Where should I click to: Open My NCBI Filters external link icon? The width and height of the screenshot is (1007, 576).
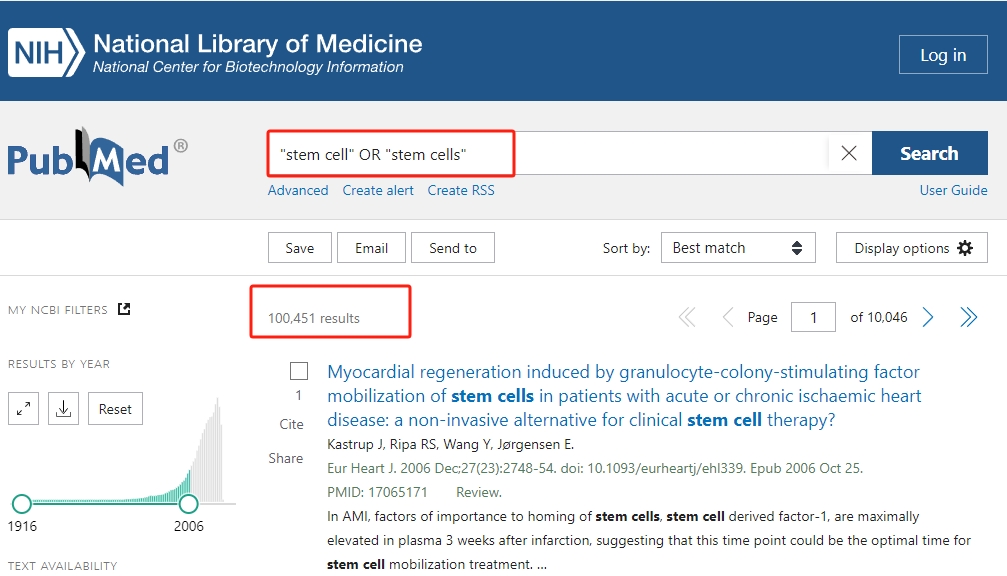point(124,309)
